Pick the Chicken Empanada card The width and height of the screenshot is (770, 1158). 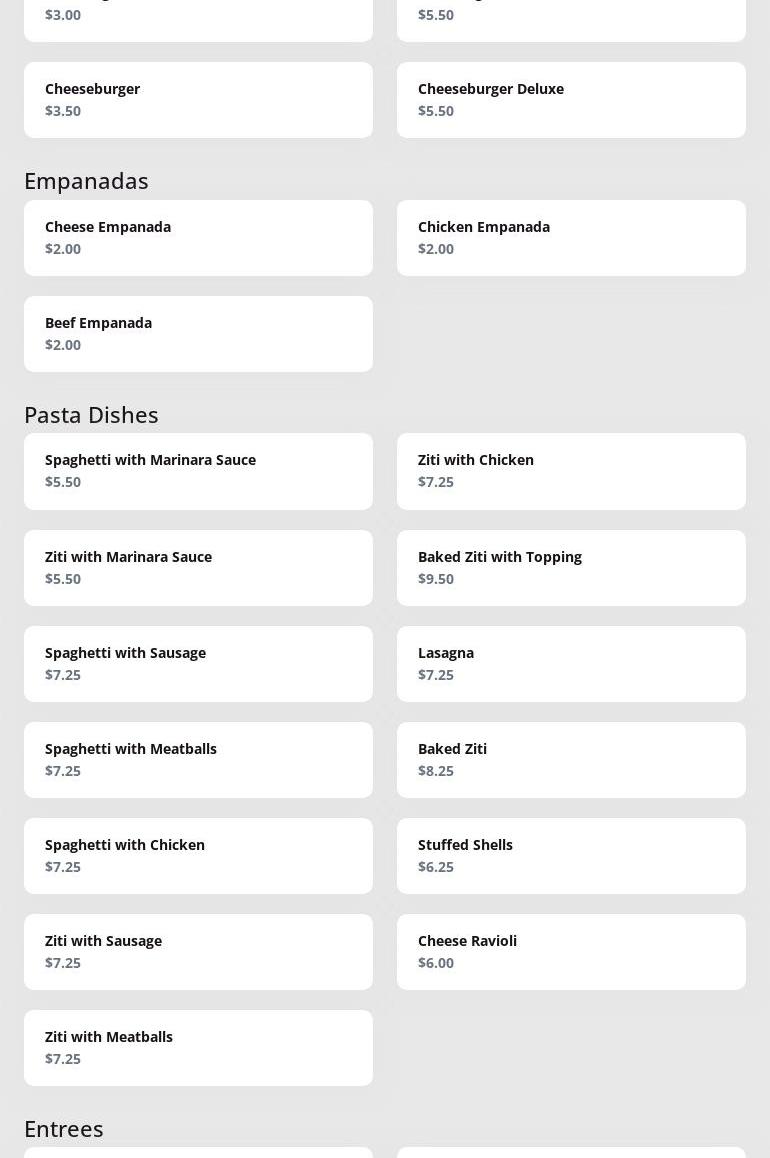tap(571, 238)
